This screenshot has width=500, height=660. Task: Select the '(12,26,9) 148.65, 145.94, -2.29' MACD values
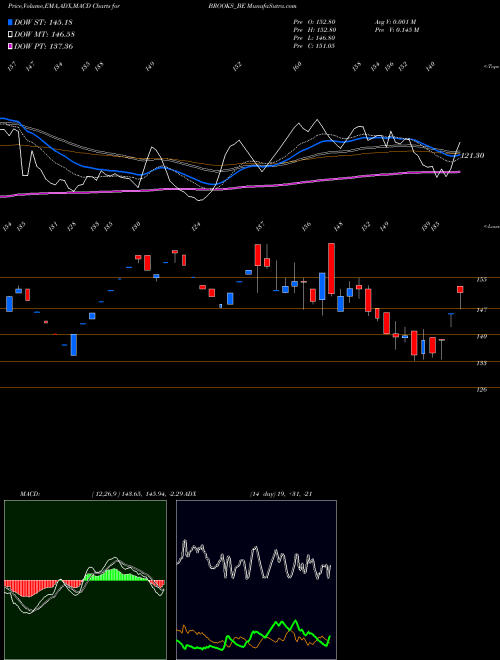point(138,494)
